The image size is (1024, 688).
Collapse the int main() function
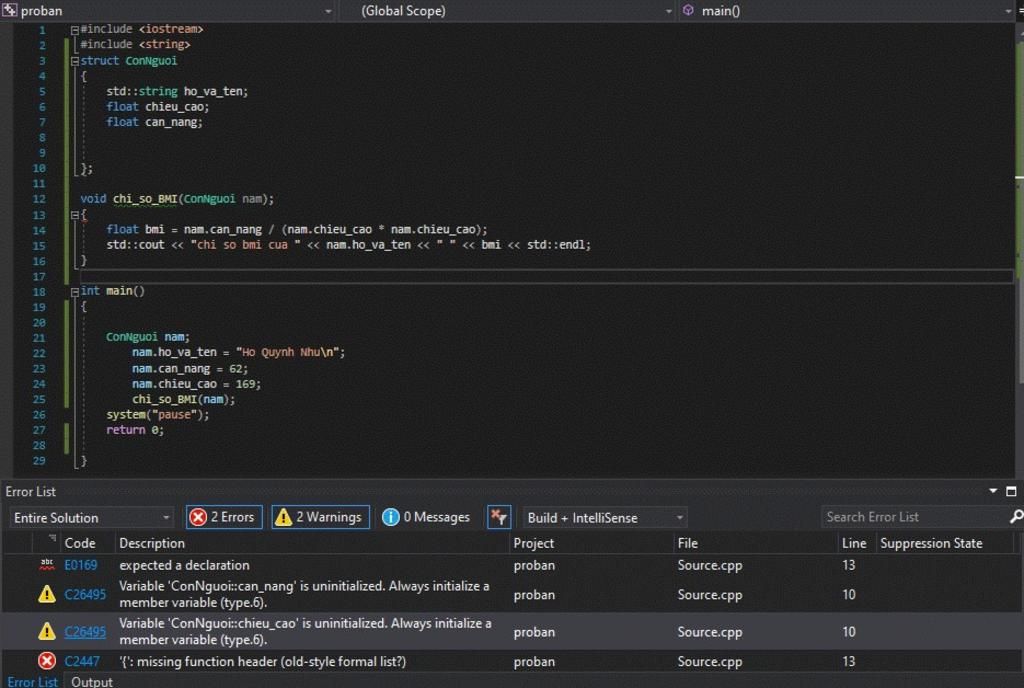tap(74, 292)
